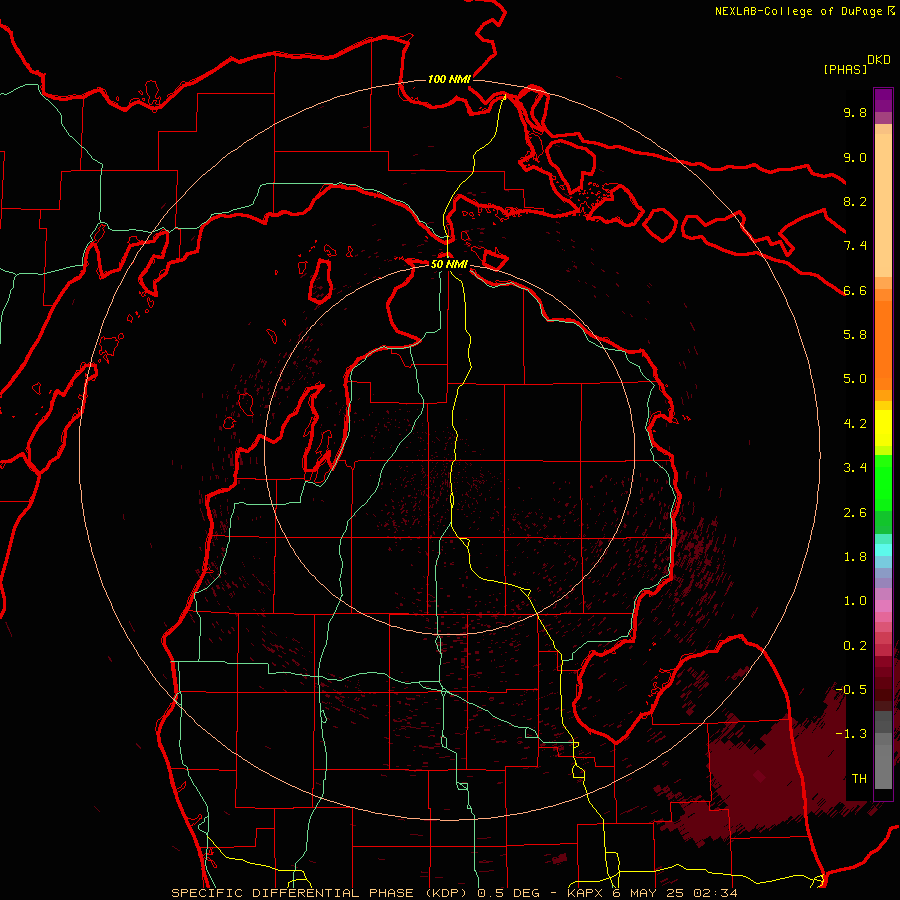The width and height of the screenshot is (900, 900).
Task: Click the 2.6 label on the color scale
Action: [855, 513]
